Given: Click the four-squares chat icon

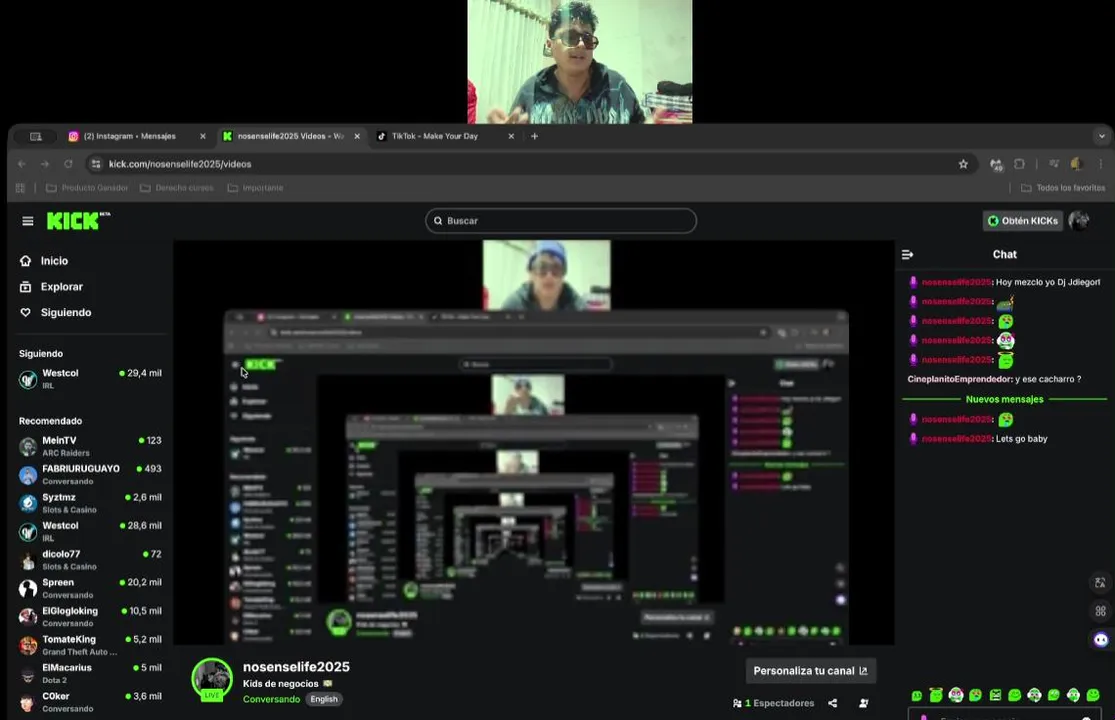Looking at the screenshot, I should (1100, 611).
